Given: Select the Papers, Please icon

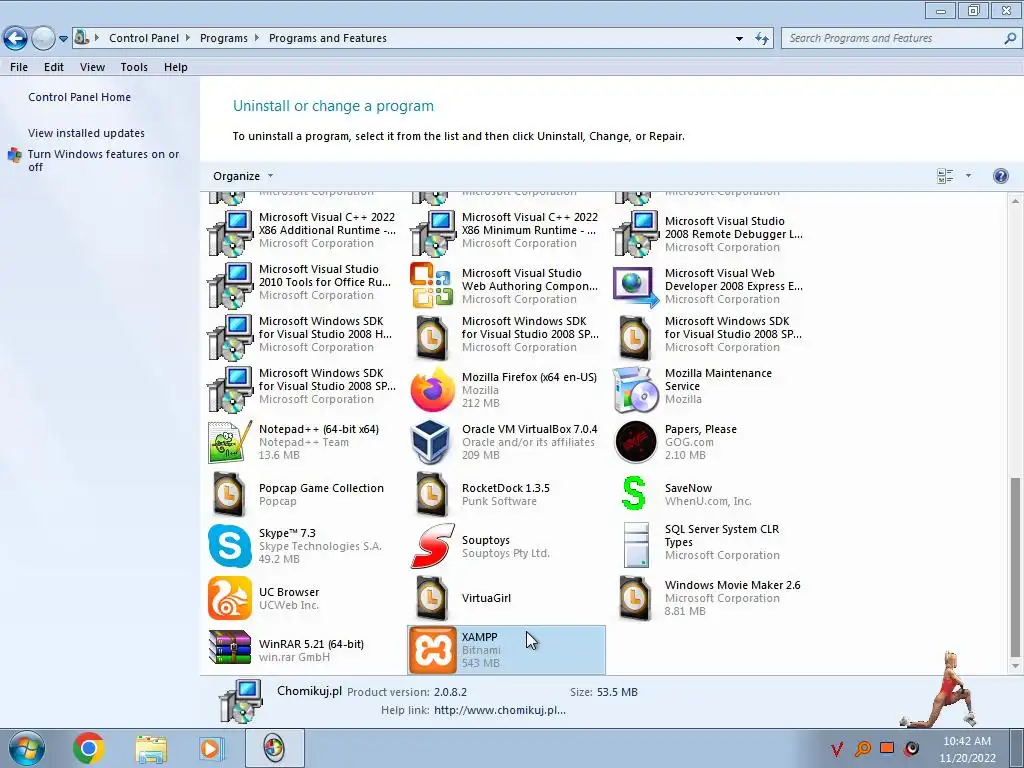Looking at the screenshot, I should (635, 441).
